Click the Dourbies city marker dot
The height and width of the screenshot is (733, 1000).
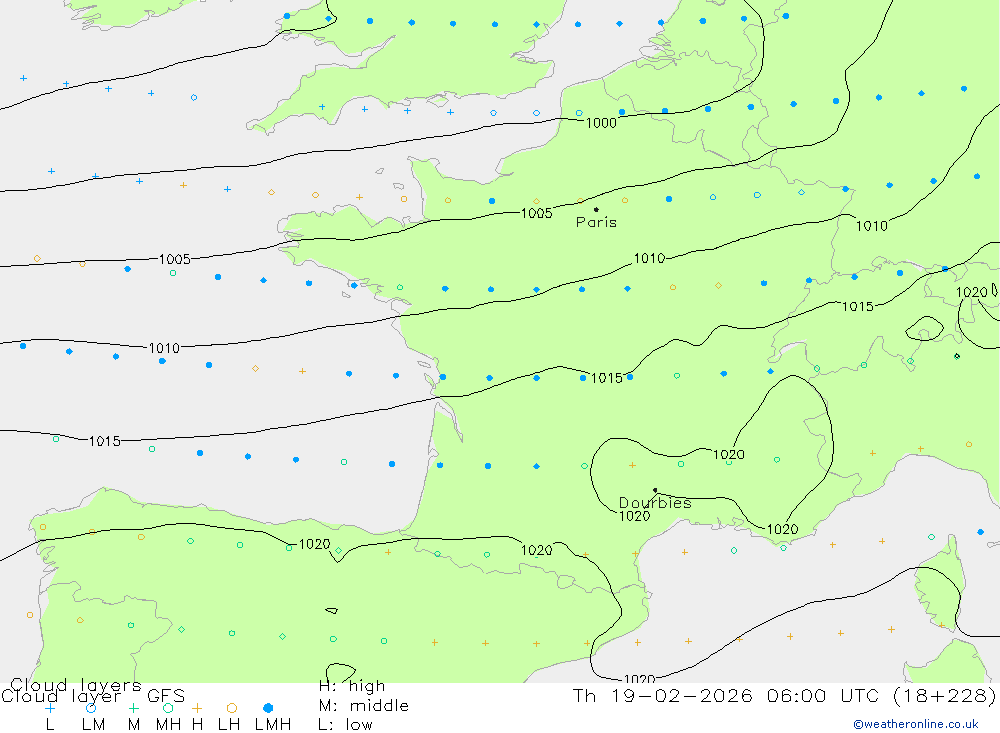coord(655,490)
